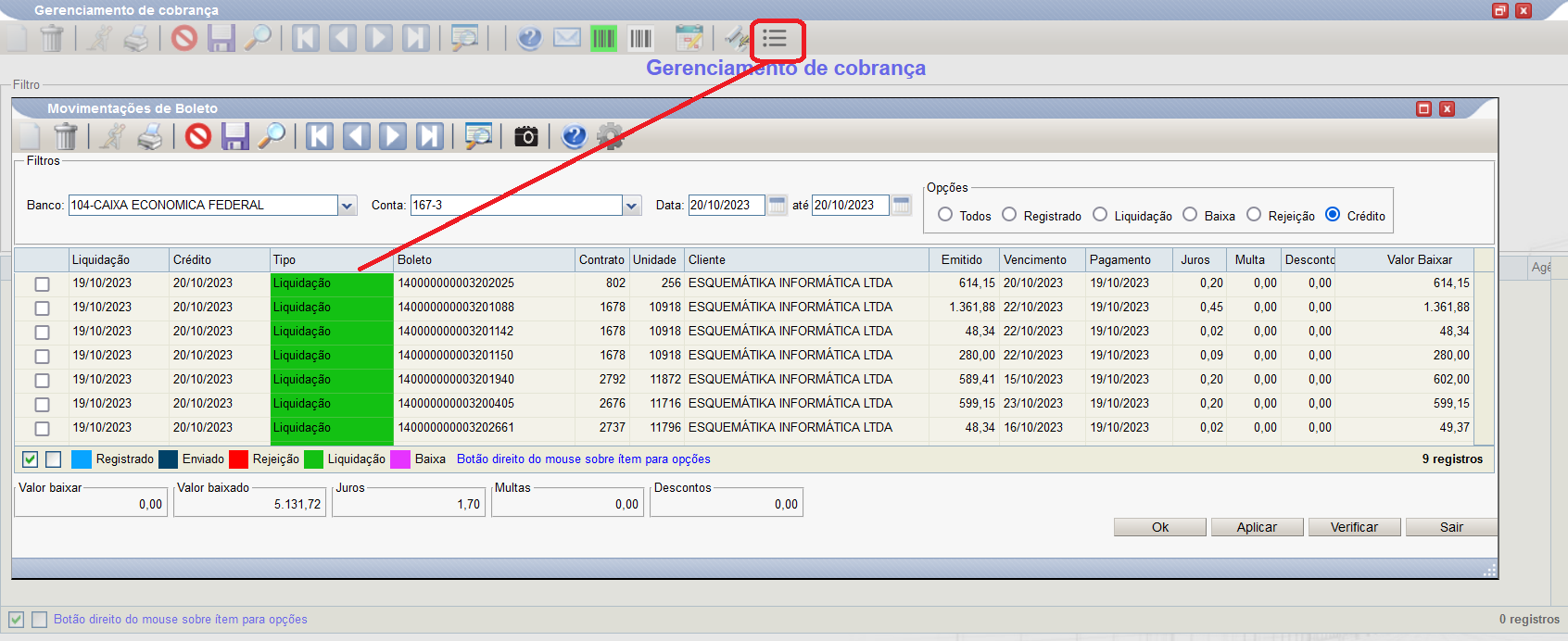Click the red Rejeição color swatch
Screen dimensions: 1568x641
[238, 459]
